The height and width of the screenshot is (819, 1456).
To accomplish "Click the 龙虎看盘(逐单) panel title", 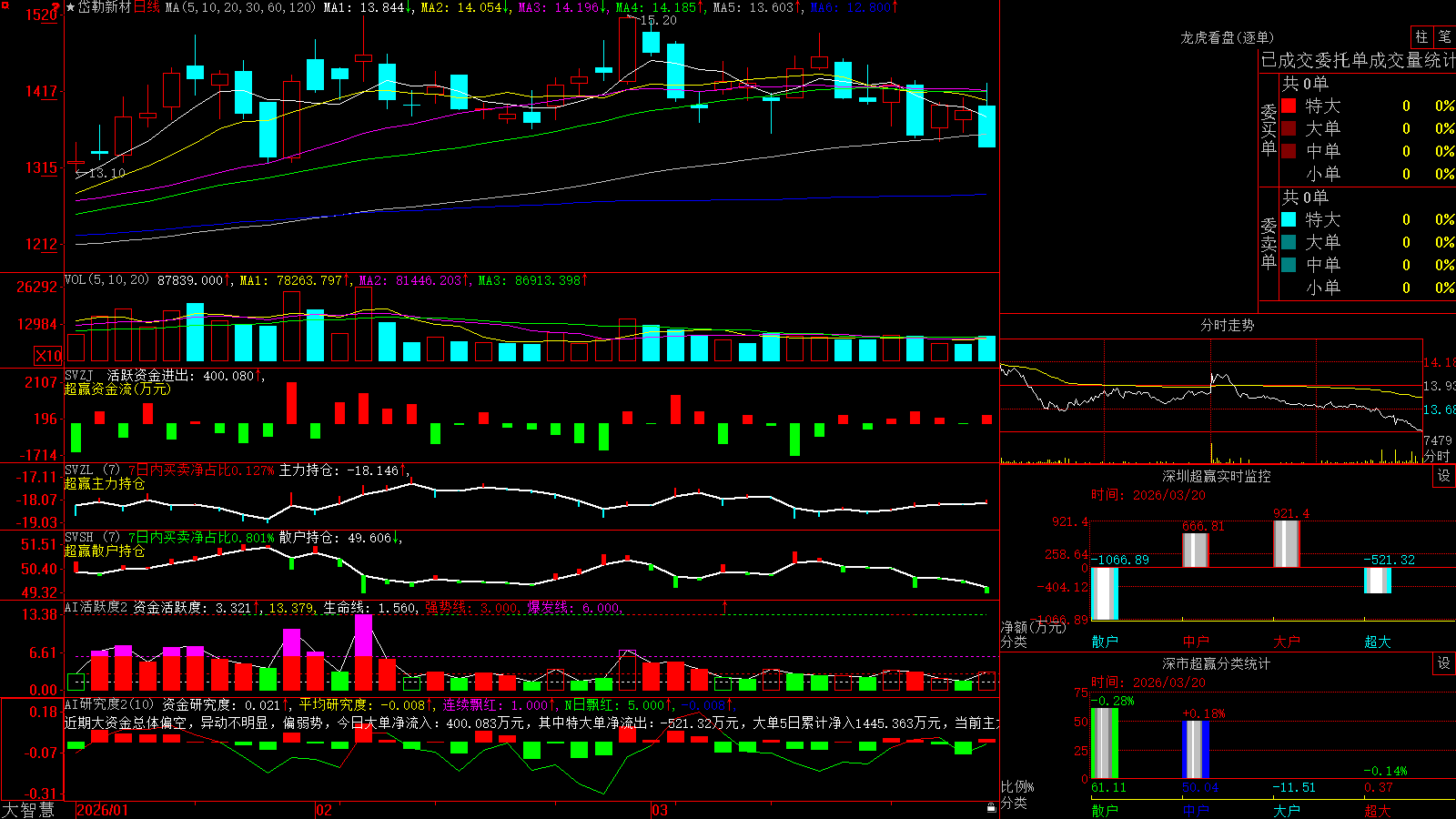I will [x=1227, y=37].
